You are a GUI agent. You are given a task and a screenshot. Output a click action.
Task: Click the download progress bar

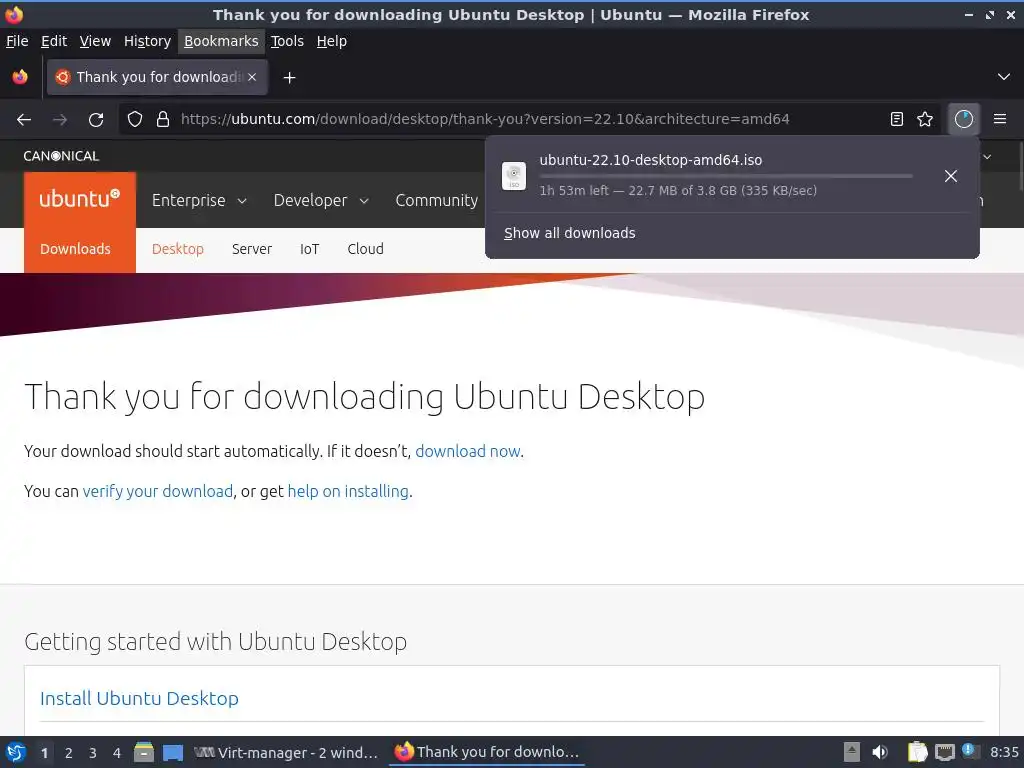[x=726, y=176]
